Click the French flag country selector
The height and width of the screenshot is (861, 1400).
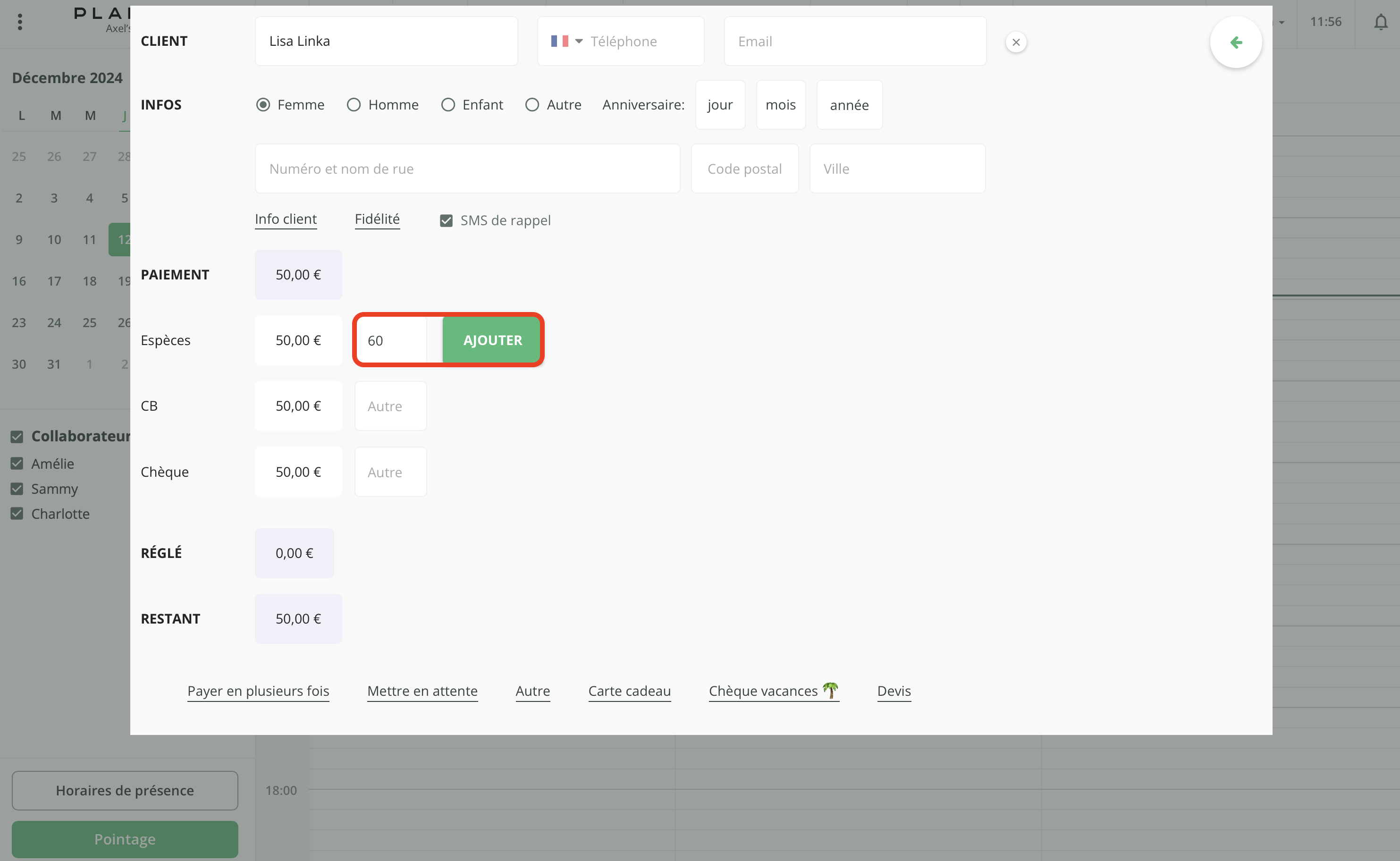click(560, 41)
